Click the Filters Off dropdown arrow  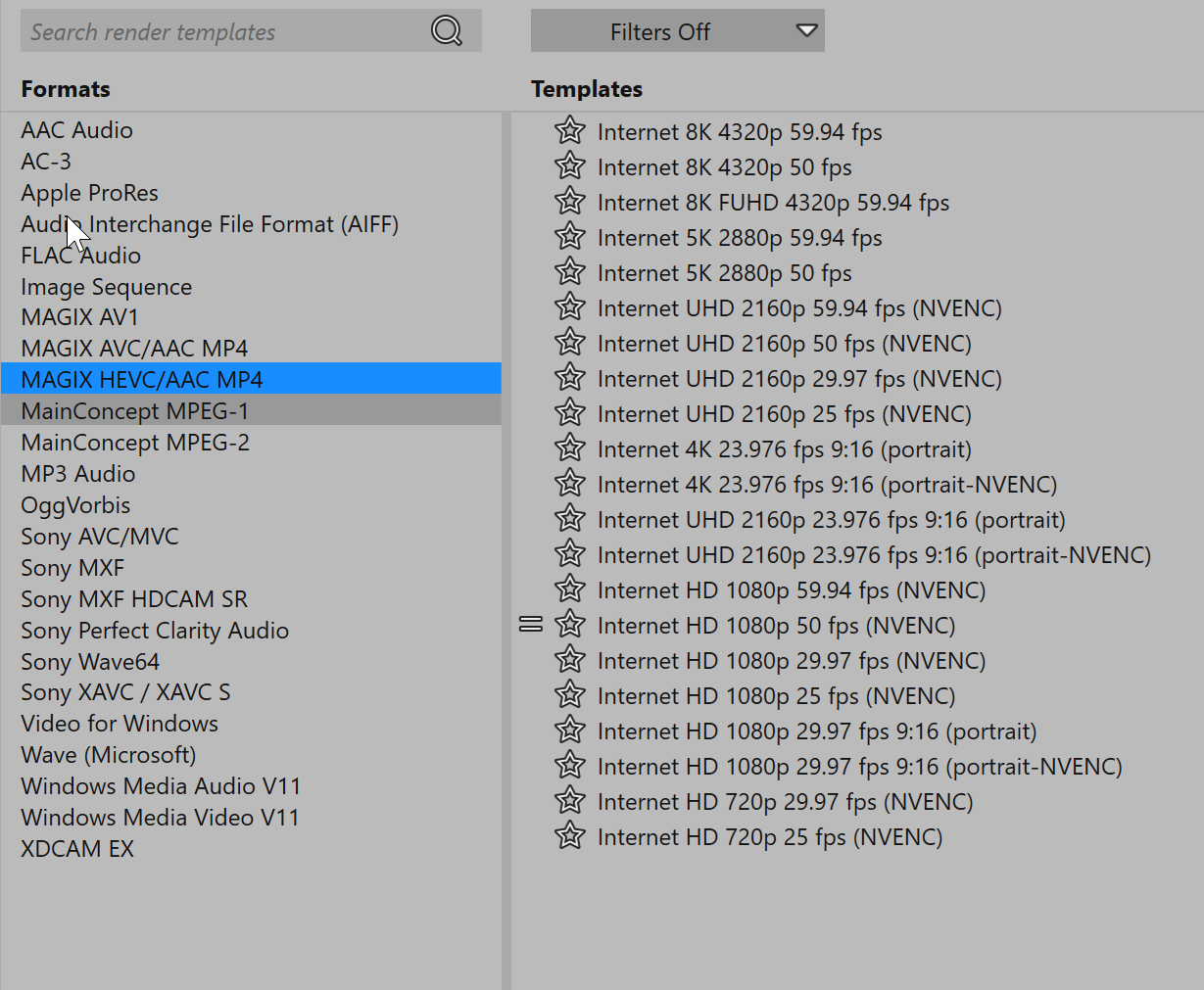click(806, 31)
